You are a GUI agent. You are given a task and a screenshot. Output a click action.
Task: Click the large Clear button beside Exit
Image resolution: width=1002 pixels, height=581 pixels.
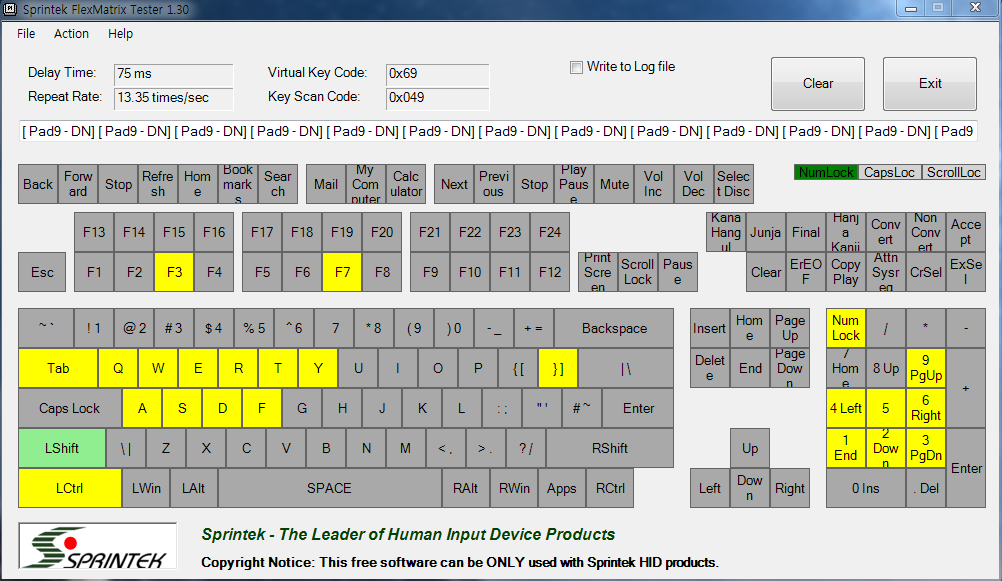coord(818,84)
